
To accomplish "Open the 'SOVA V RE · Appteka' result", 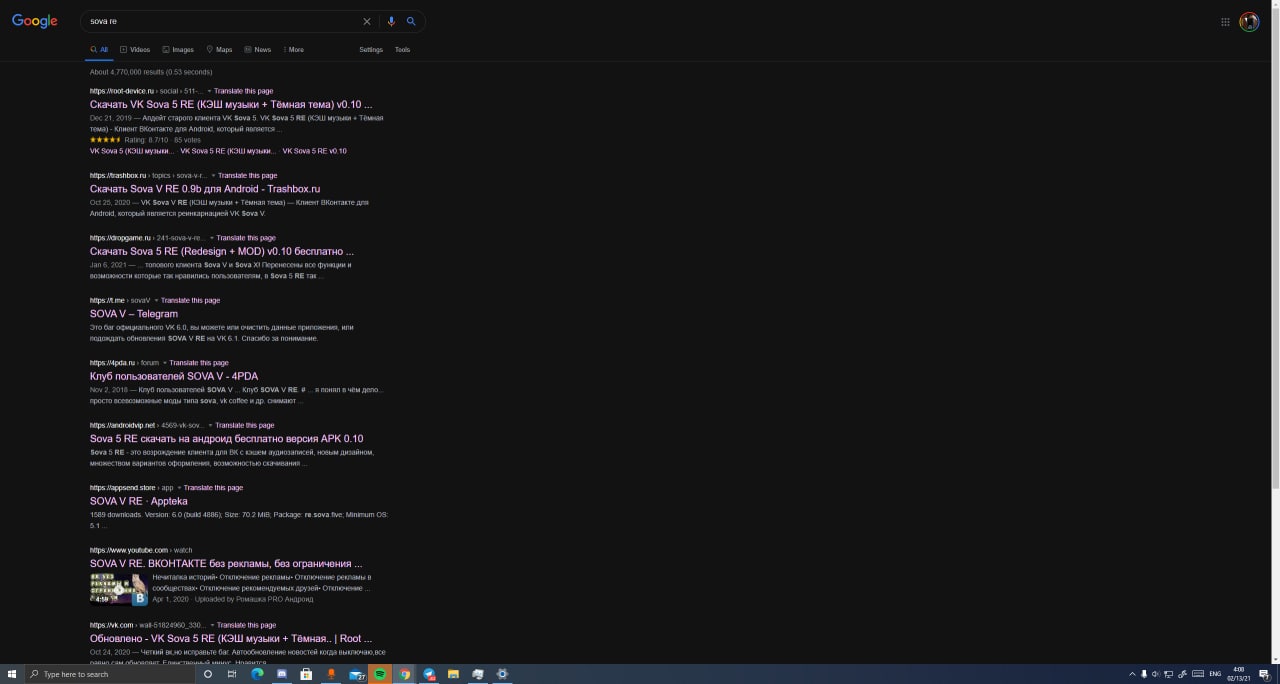I will 139,501.
